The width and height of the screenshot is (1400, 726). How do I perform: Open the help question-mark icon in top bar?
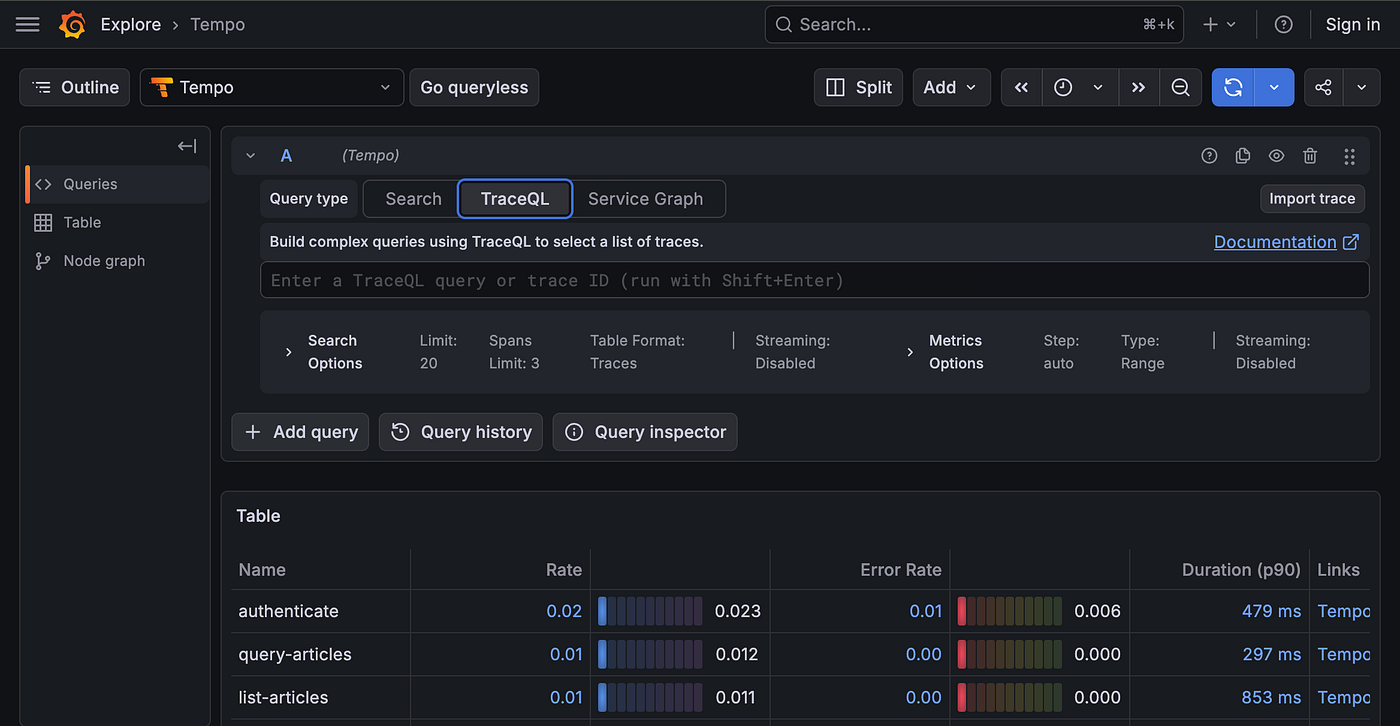tap(1284, 24)
